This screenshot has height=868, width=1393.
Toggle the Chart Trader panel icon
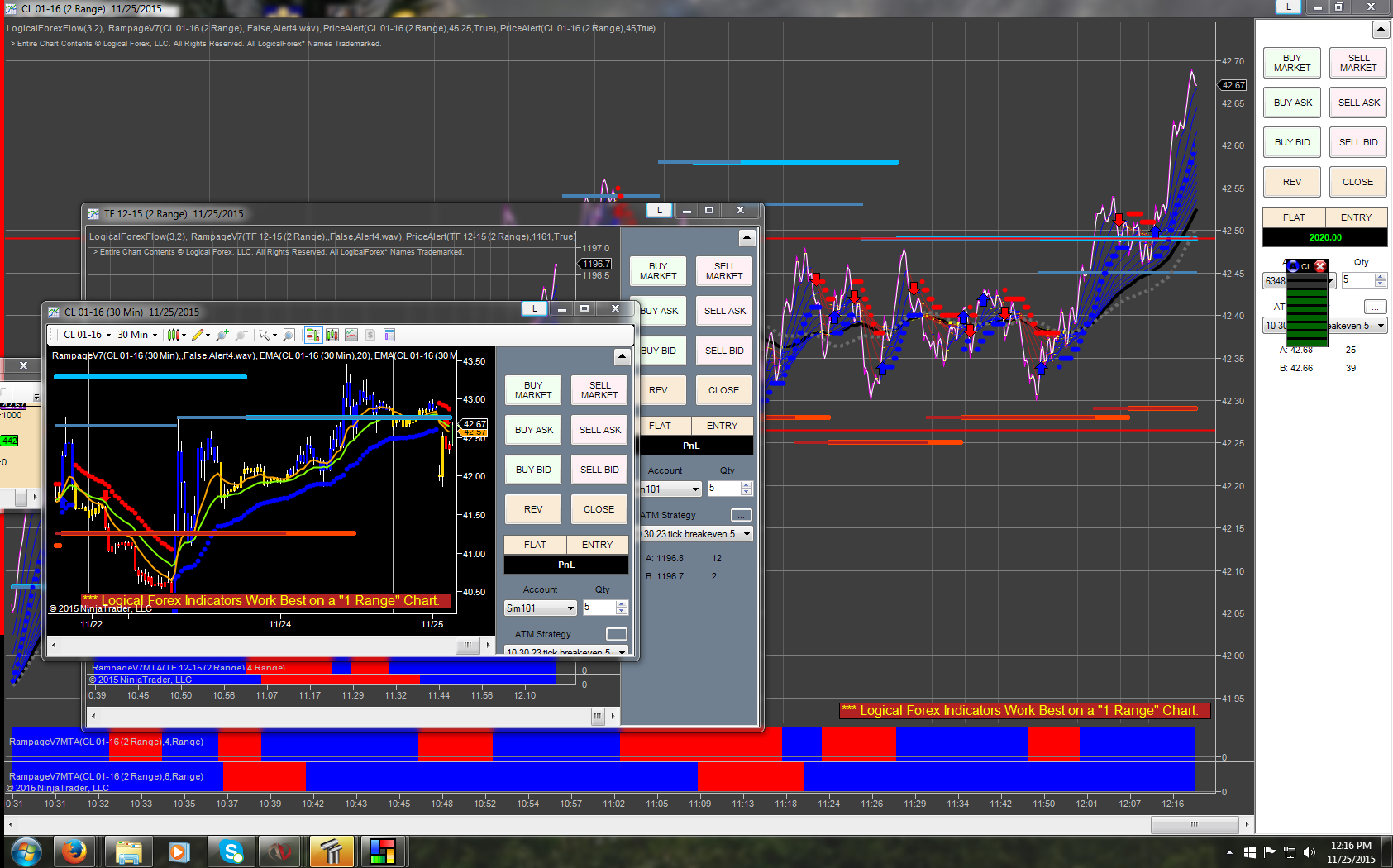(x=312, y=335)
